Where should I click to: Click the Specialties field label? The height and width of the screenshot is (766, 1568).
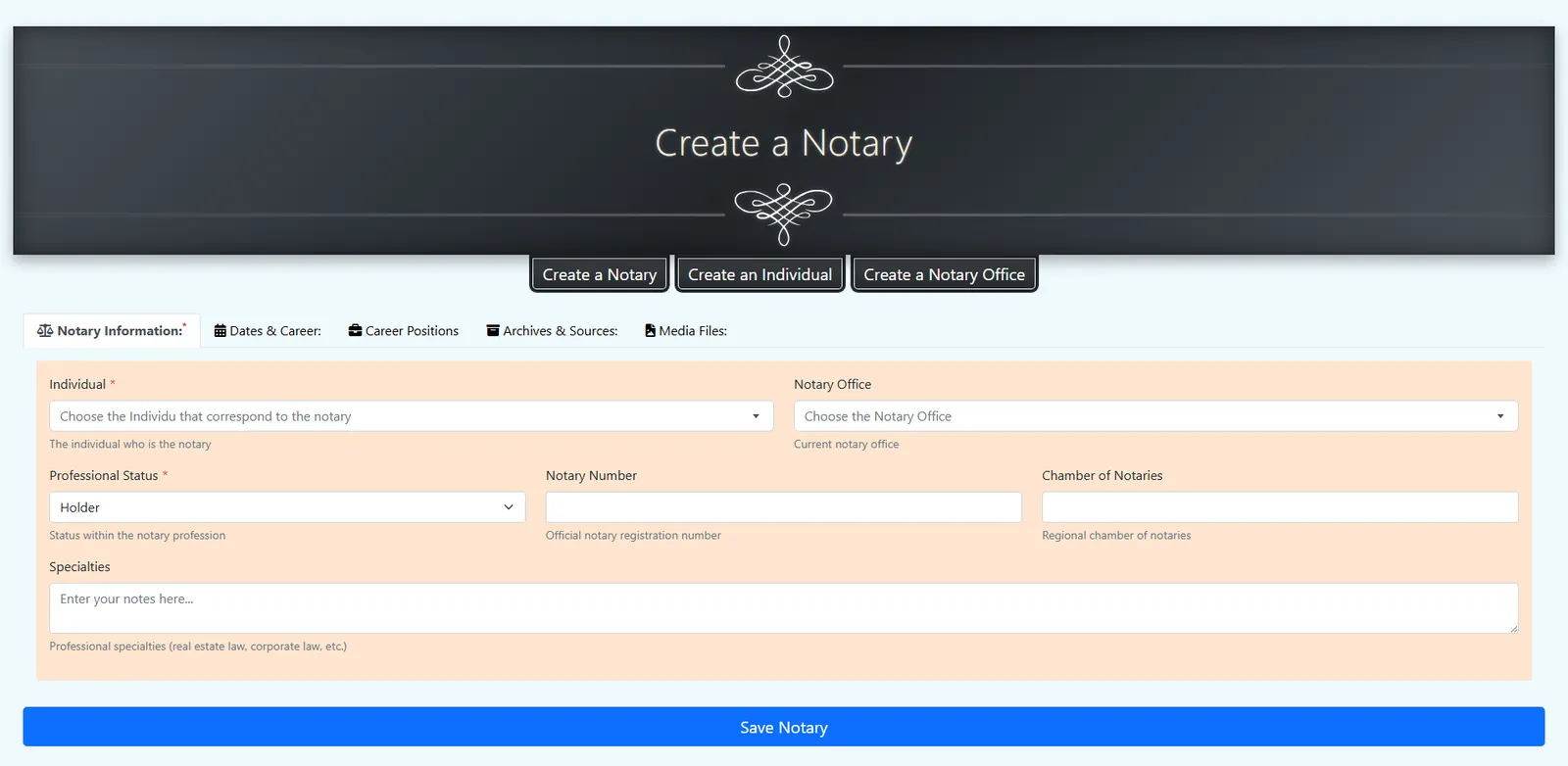[x=79, y=566]
